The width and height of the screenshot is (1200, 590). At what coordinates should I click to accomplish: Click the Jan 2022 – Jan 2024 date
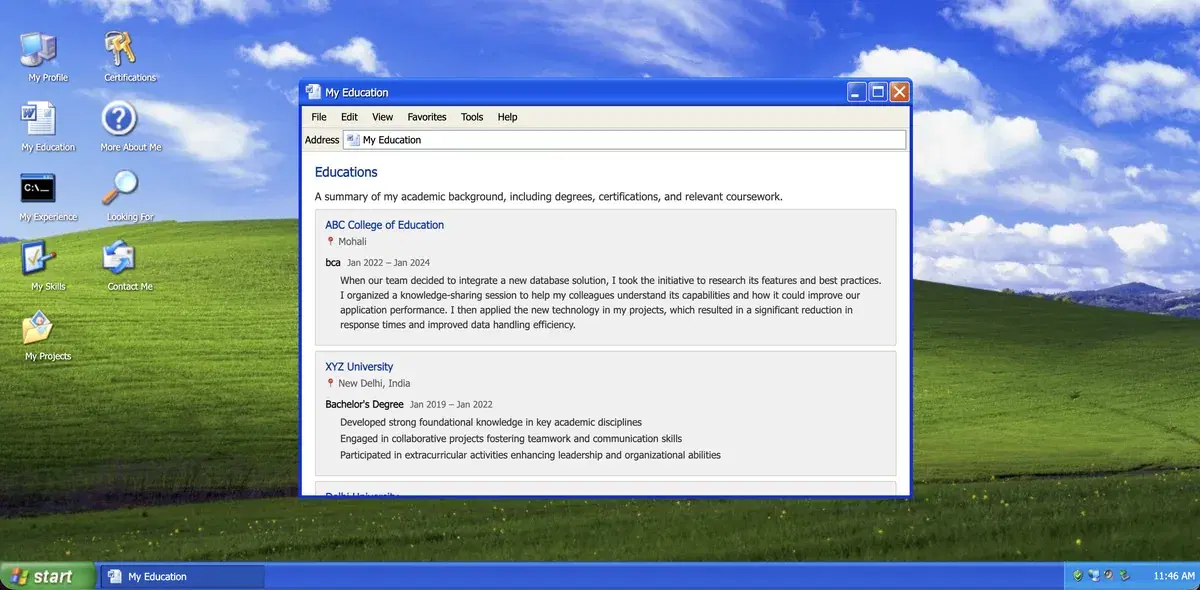[388, 262]
